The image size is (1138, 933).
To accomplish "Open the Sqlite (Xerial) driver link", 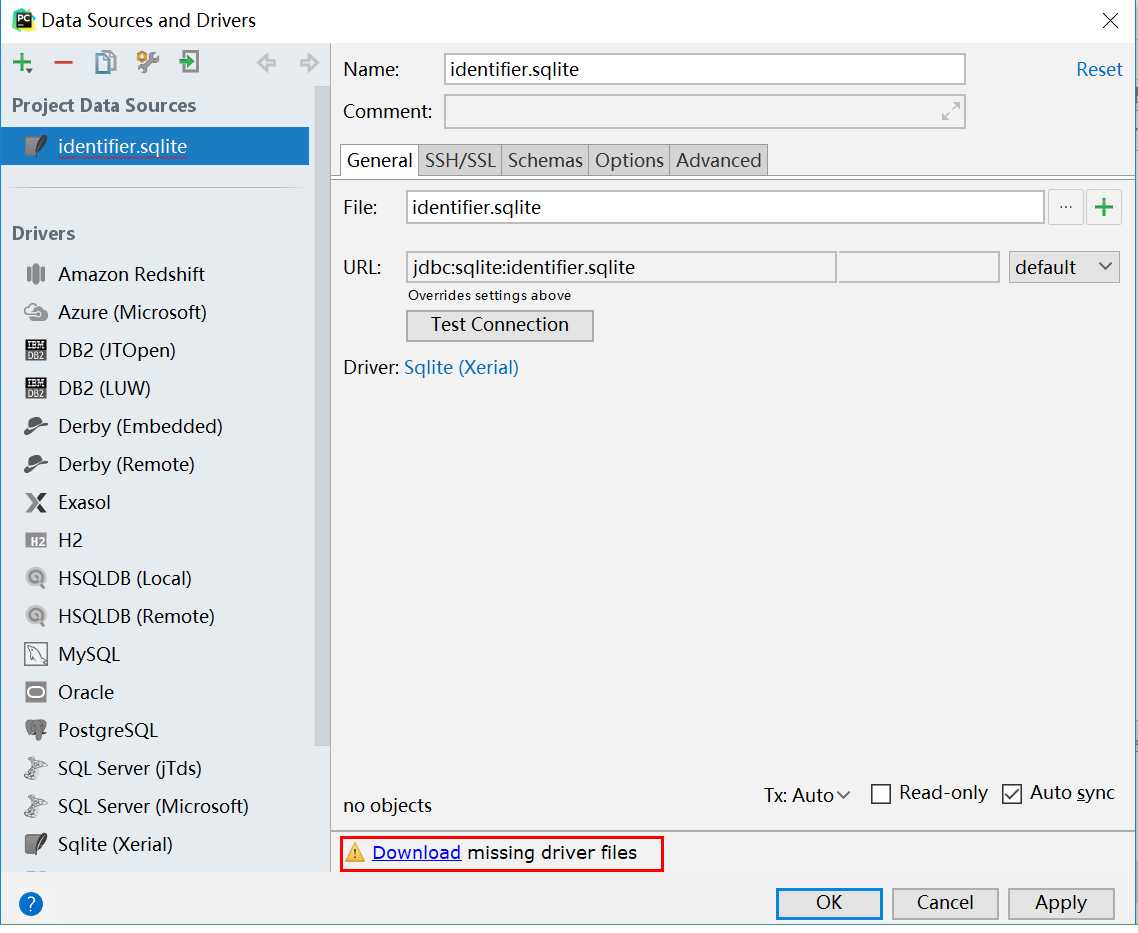I will [461, 367].
